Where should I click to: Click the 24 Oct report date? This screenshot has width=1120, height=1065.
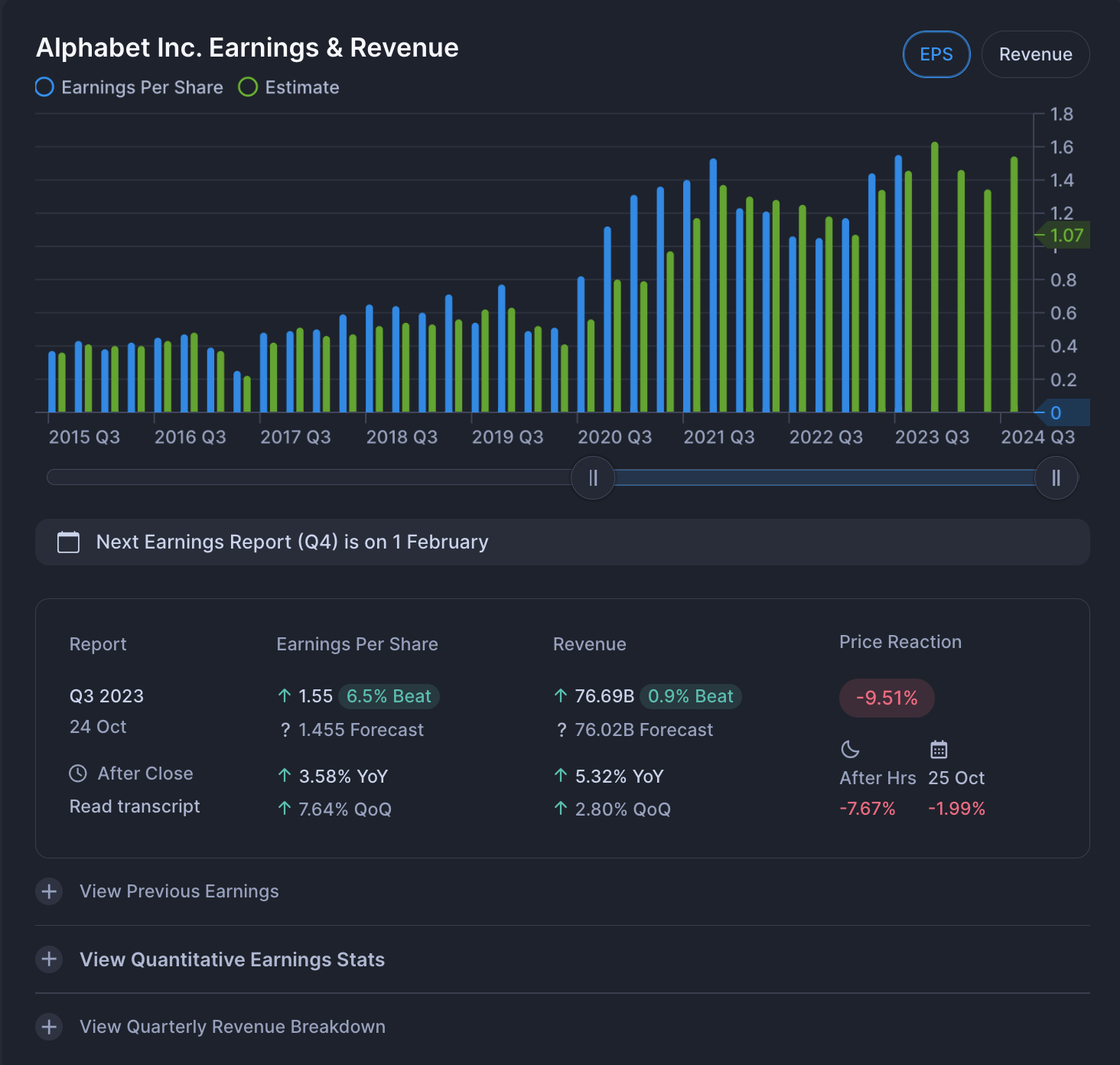pos(98,727)
